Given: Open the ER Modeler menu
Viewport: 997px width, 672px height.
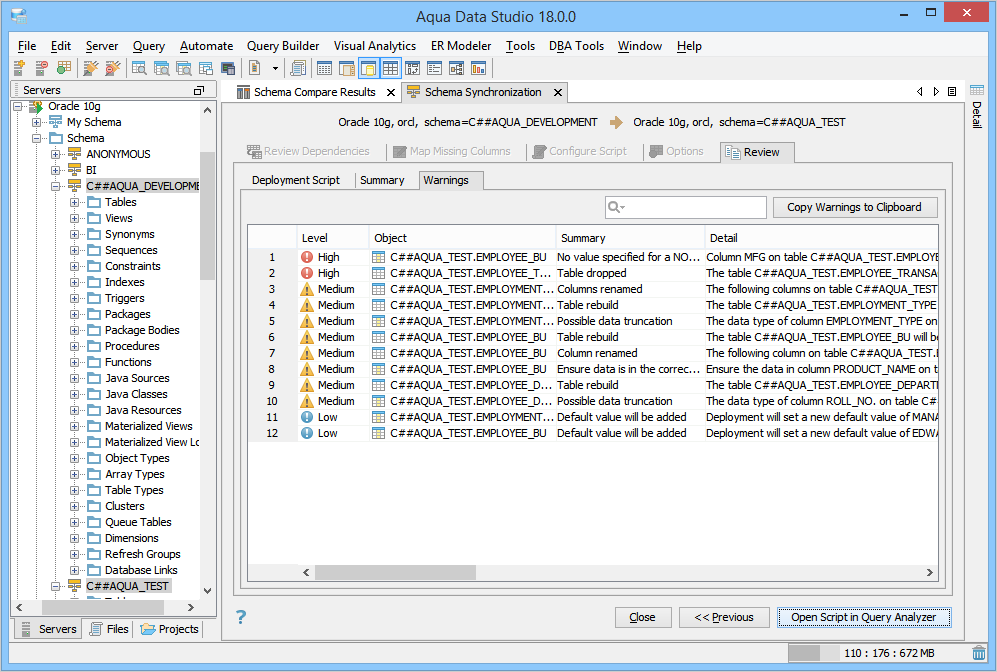Looking at the screenshot, I should (461, 46).
